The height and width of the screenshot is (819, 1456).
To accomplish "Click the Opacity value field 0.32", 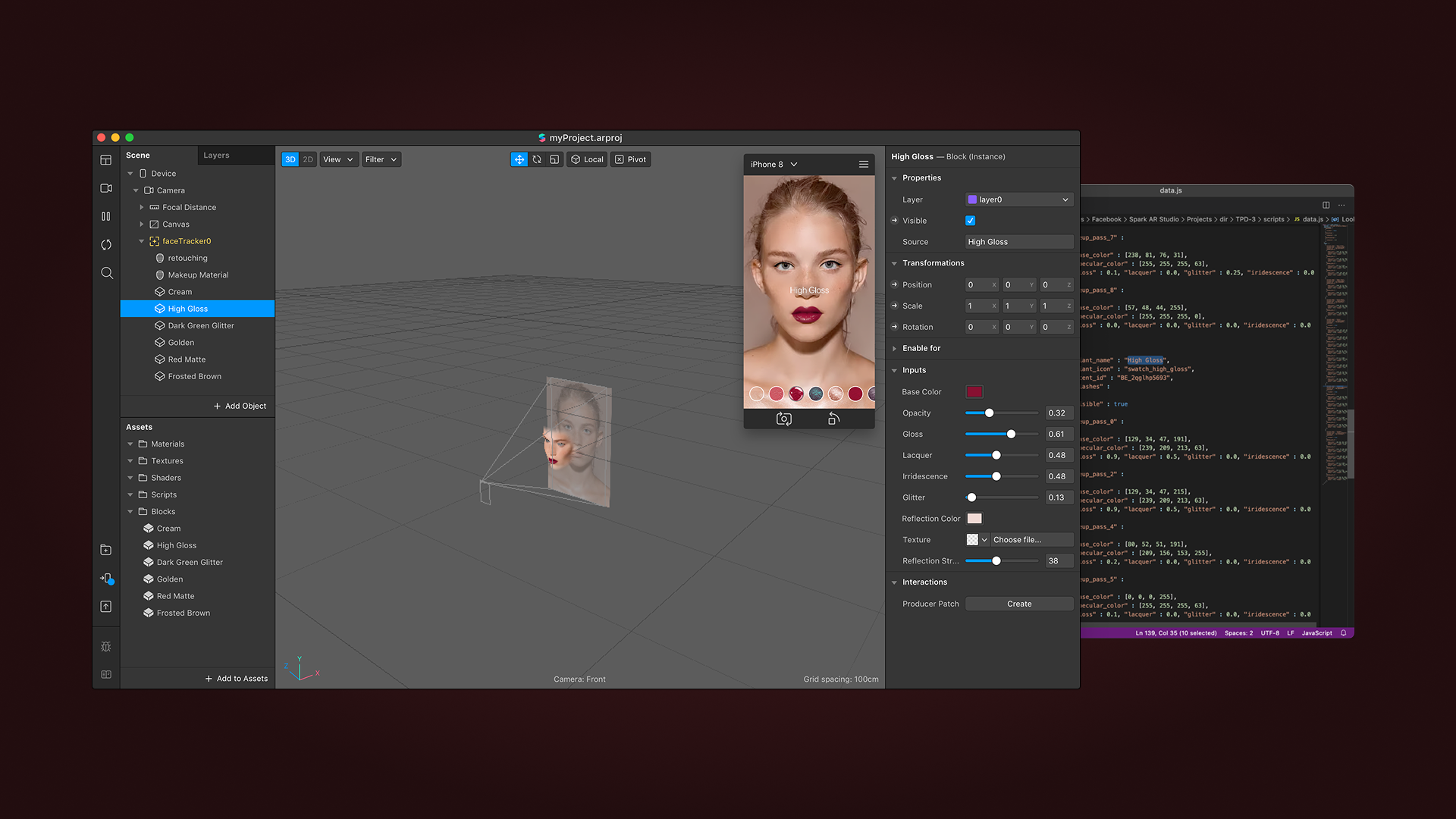I will (x=1059, y=413).
